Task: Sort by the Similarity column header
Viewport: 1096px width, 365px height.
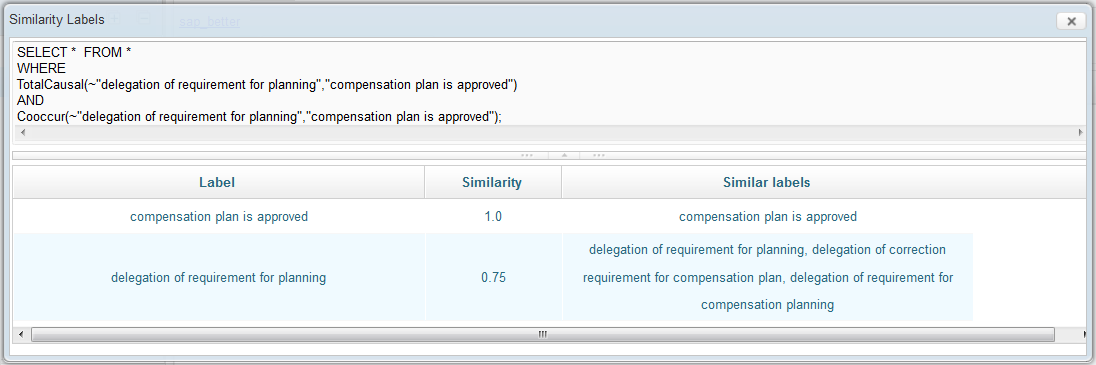Action: (x=492, y=182)
